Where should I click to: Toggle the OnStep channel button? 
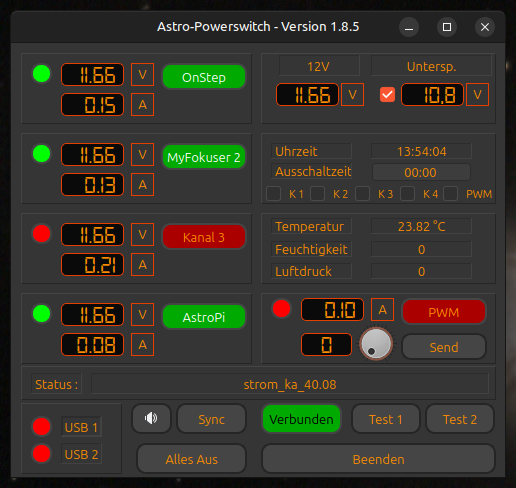[x=204, y=77]
